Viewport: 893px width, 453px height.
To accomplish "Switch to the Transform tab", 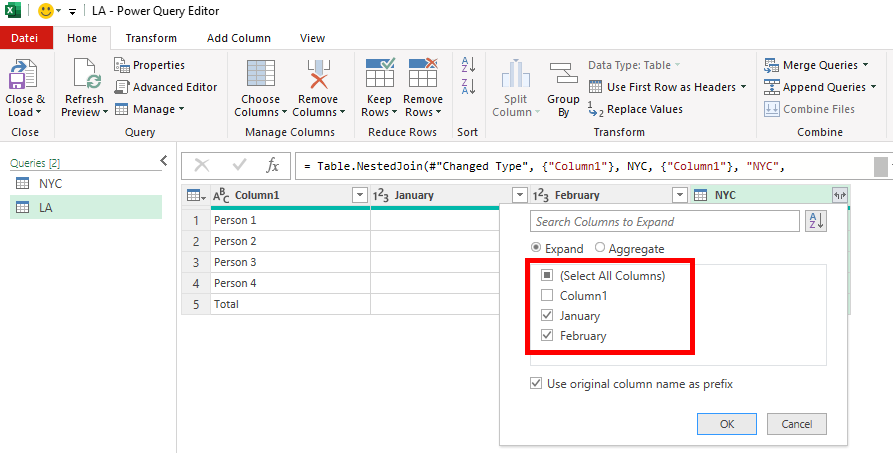I will point(151,38).
